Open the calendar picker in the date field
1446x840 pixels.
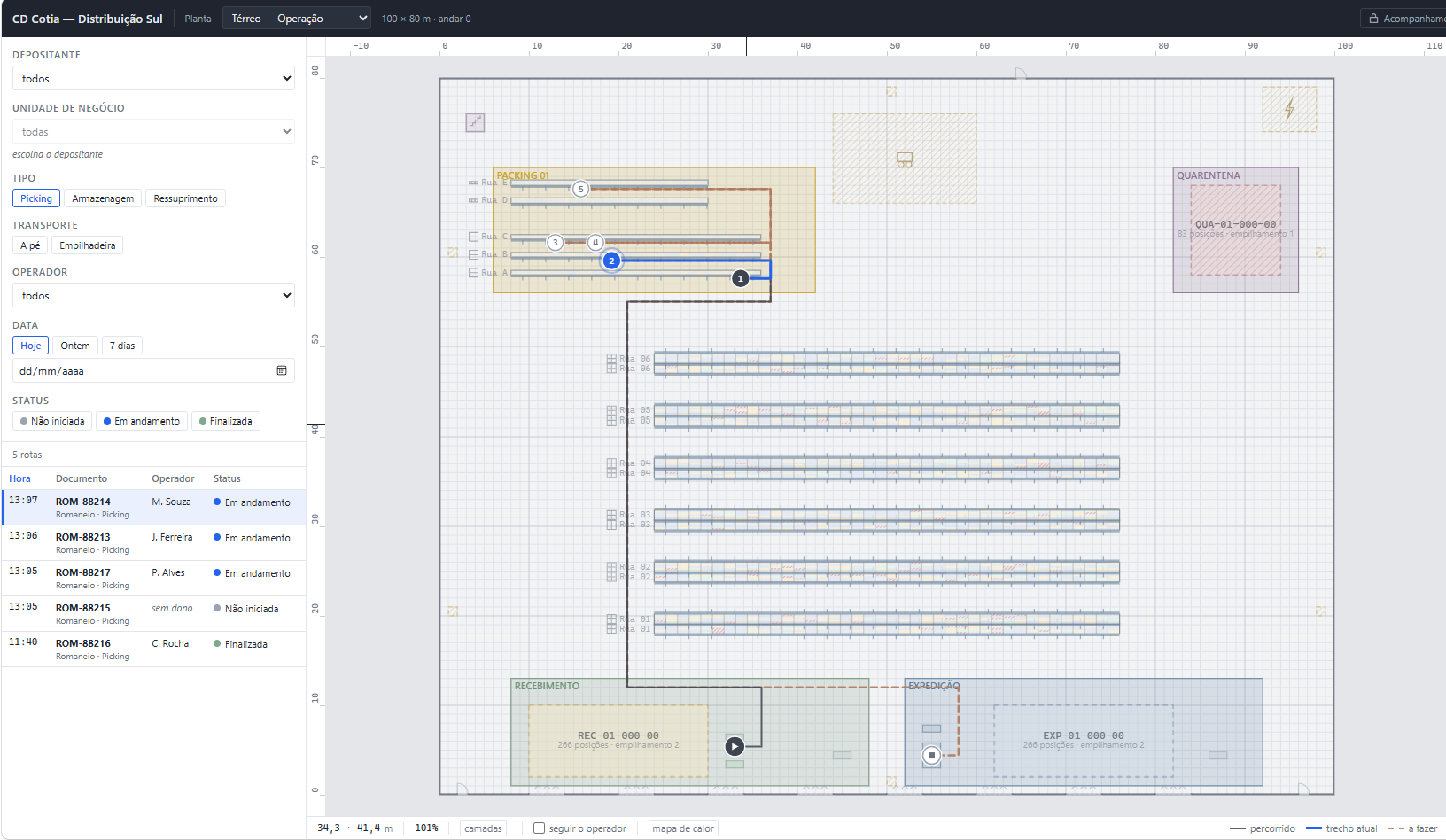click(282, 370)
